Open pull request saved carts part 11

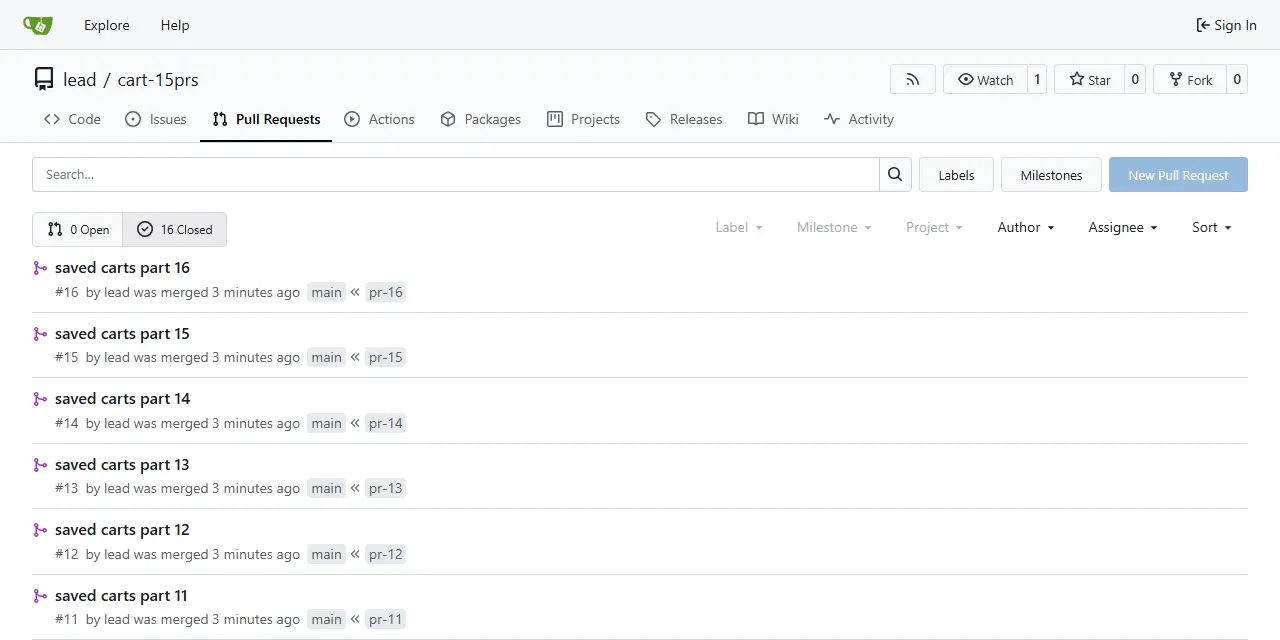point(121,596)
